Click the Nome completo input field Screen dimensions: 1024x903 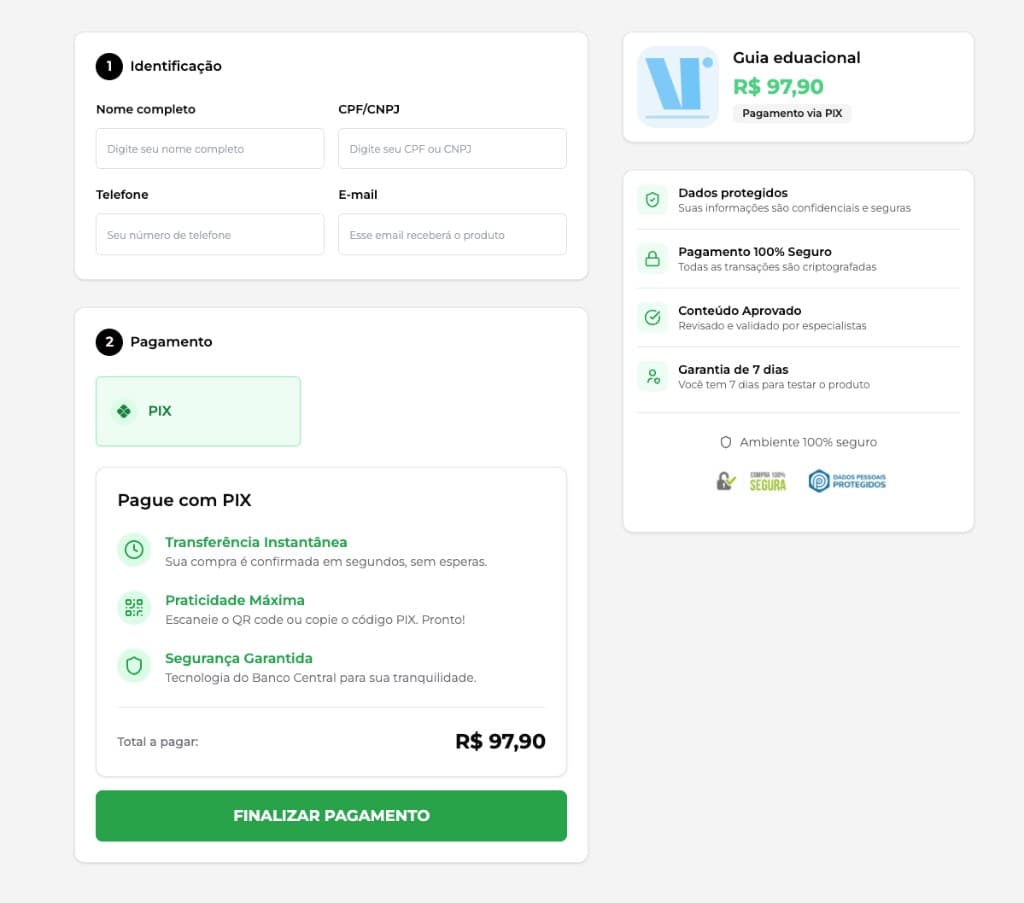210,149
